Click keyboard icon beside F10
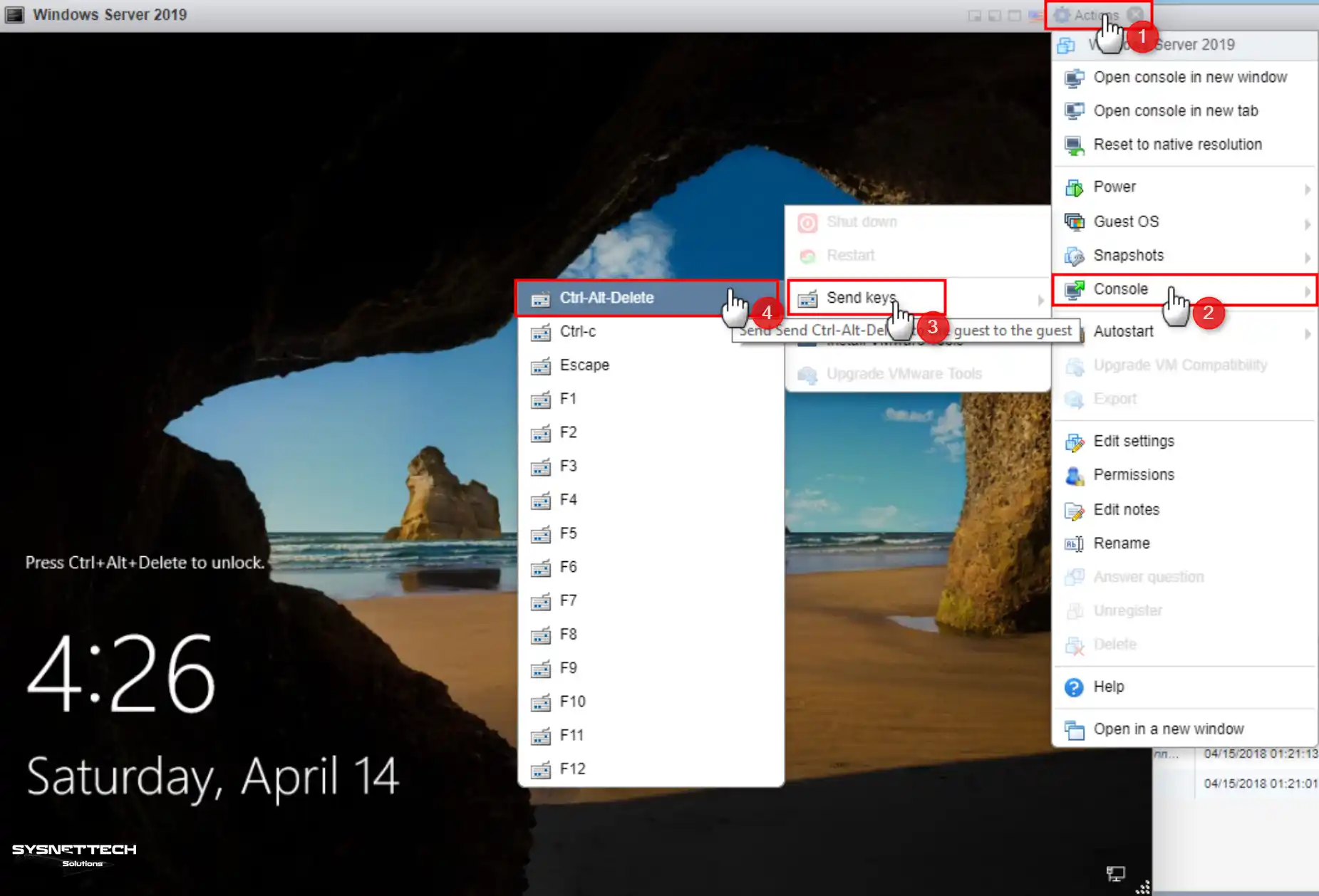Image resolution: width=1319 pixels, height=896 pixels. (541, 703)
